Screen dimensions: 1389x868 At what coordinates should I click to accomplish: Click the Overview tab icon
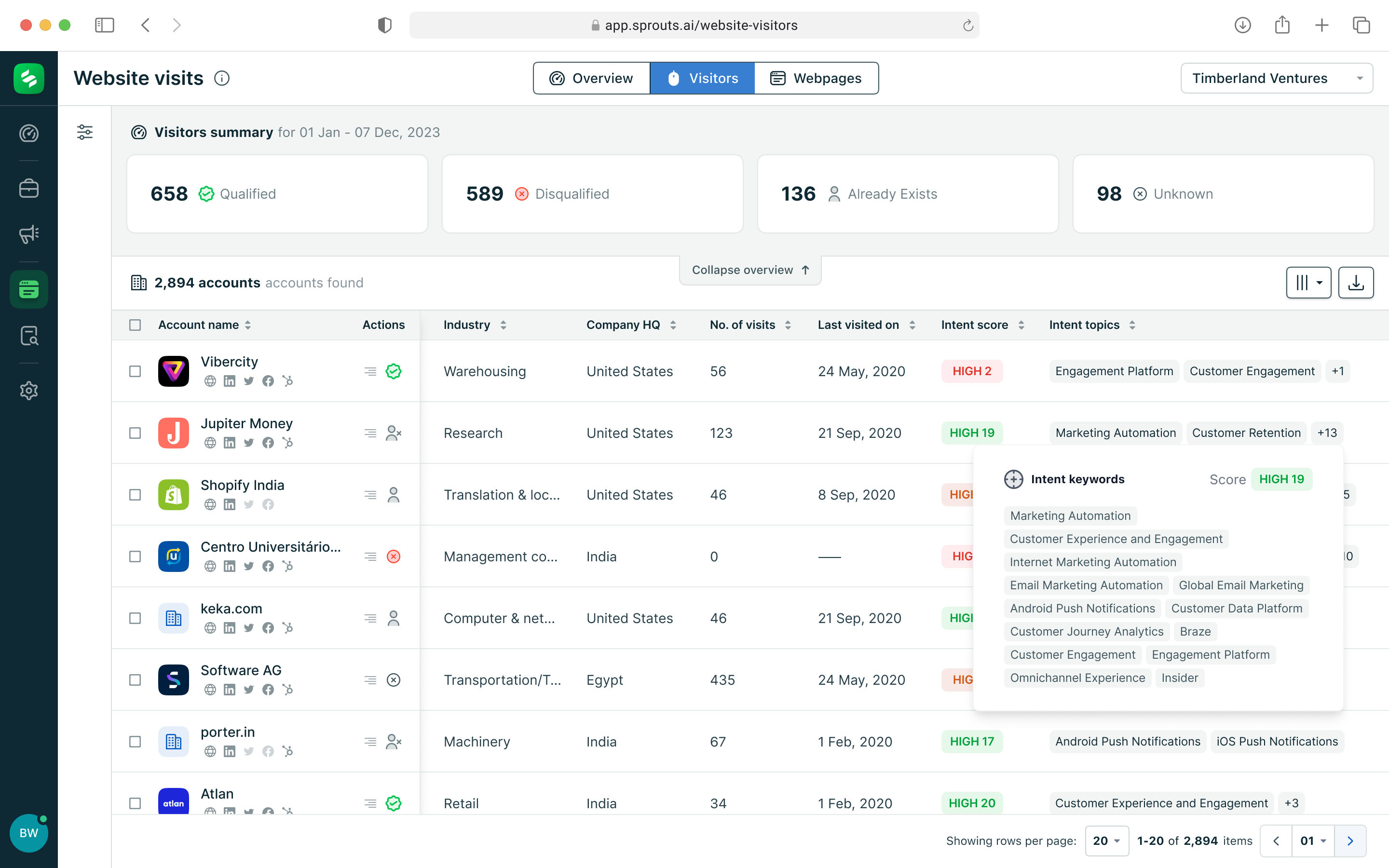[558, 78]
